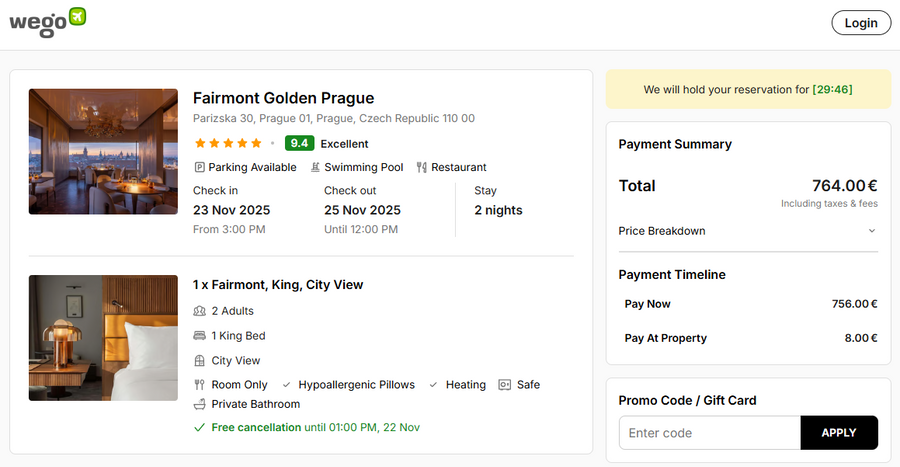Click the King Bed icon
The width and height of the screenshot is (900, 467).
tap(200, 336)
